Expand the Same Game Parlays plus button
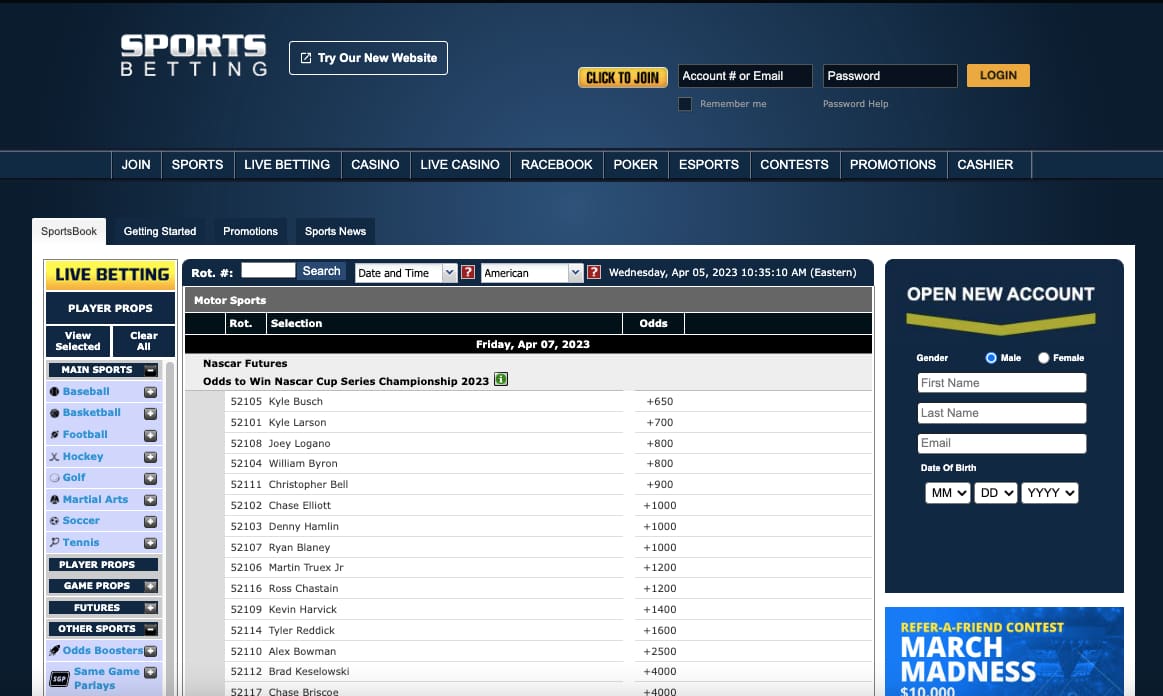The height and width of the screenshot is (696, 1163). coord(151,672)
